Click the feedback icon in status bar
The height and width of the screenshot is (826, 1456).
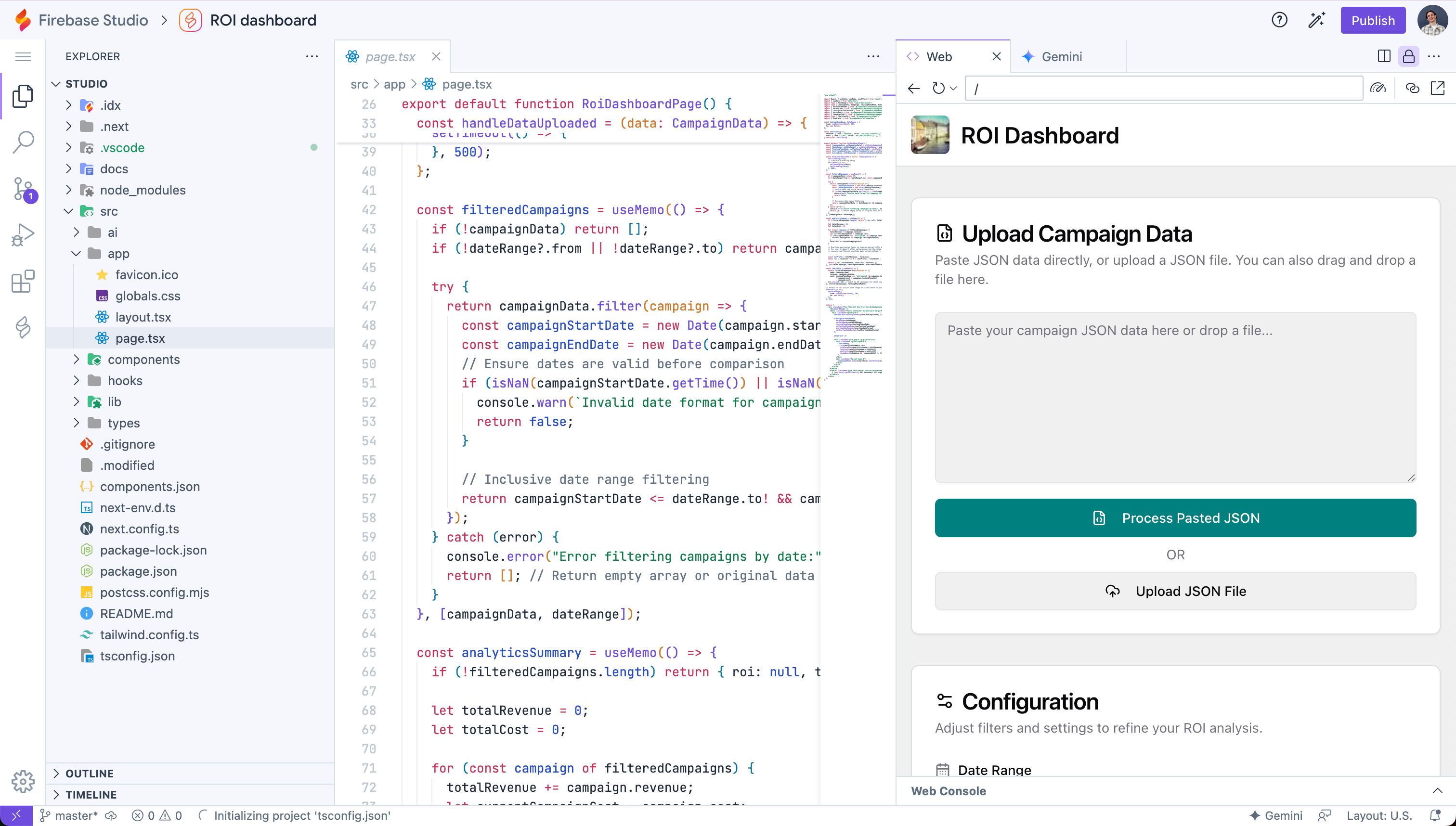(x=1325, y=816)
